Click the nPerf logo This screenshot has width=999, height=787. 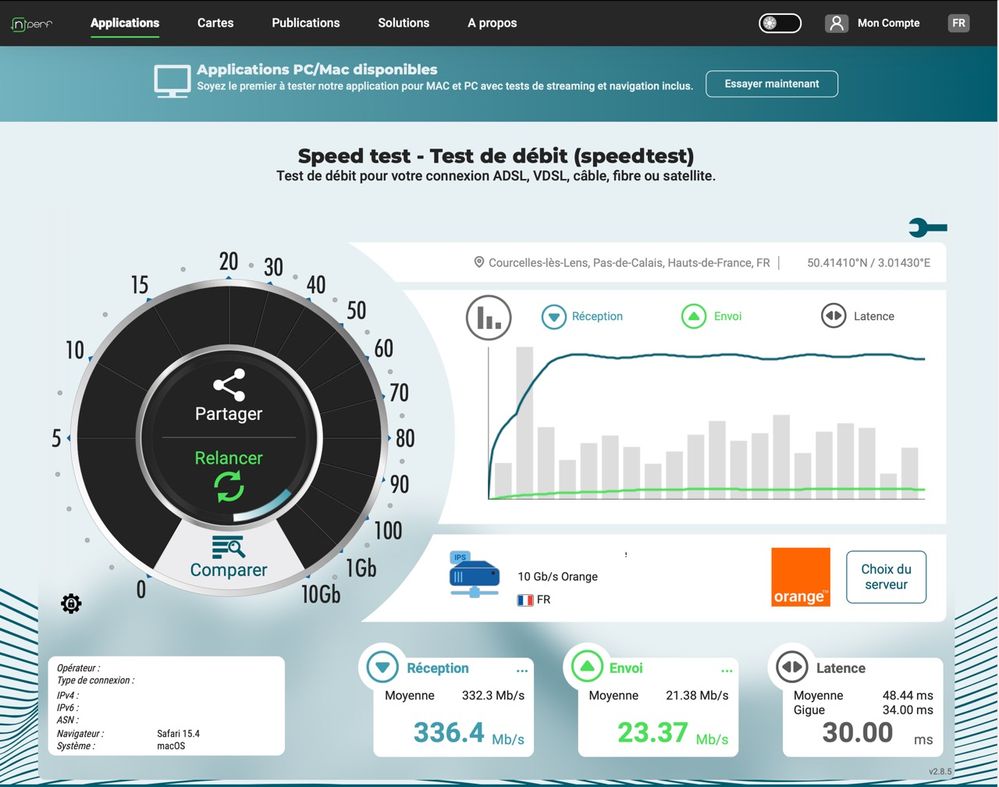click(31, 24)
